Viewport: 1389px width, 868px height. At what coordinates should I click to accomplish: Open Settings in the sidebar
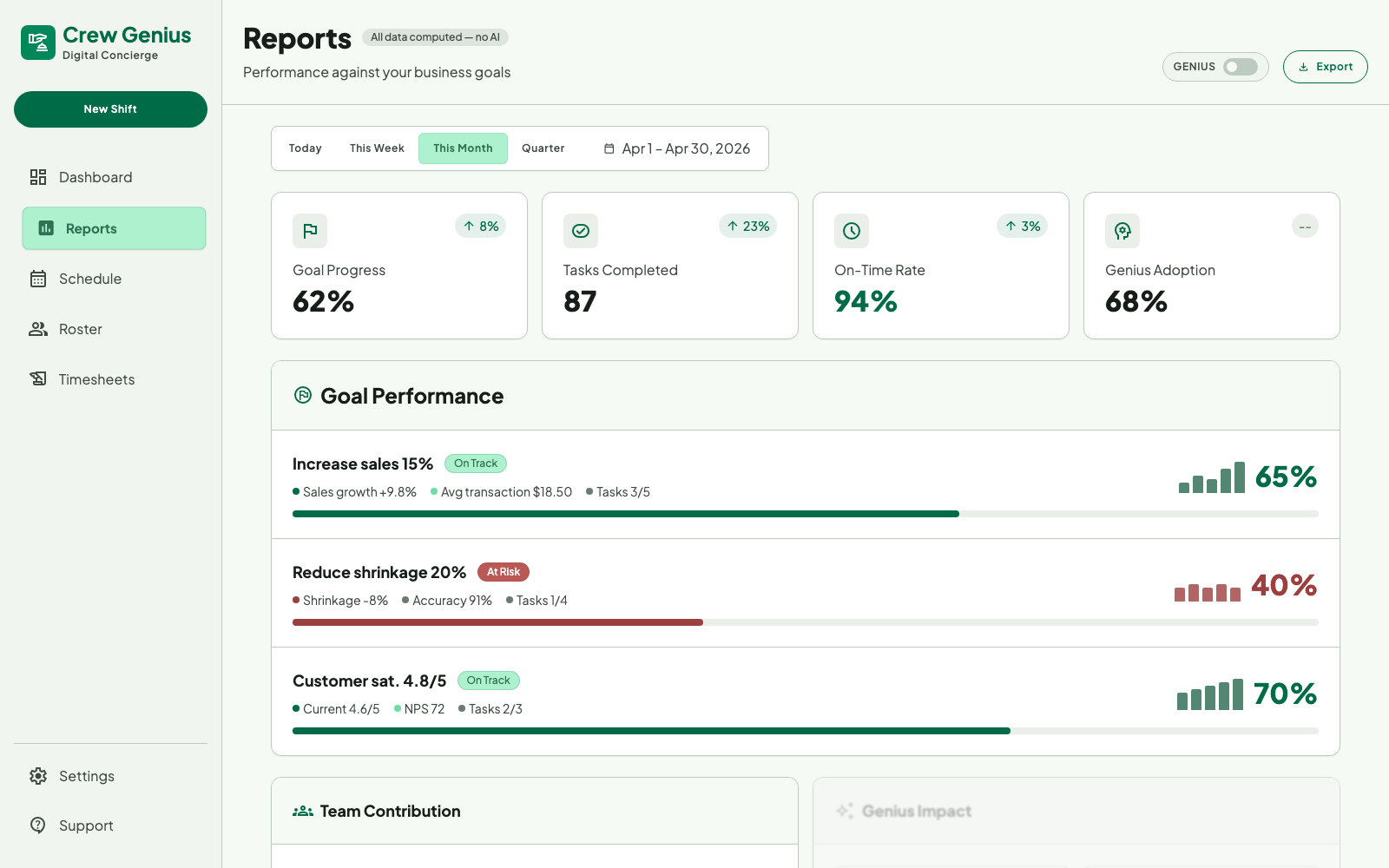point(110,776)
